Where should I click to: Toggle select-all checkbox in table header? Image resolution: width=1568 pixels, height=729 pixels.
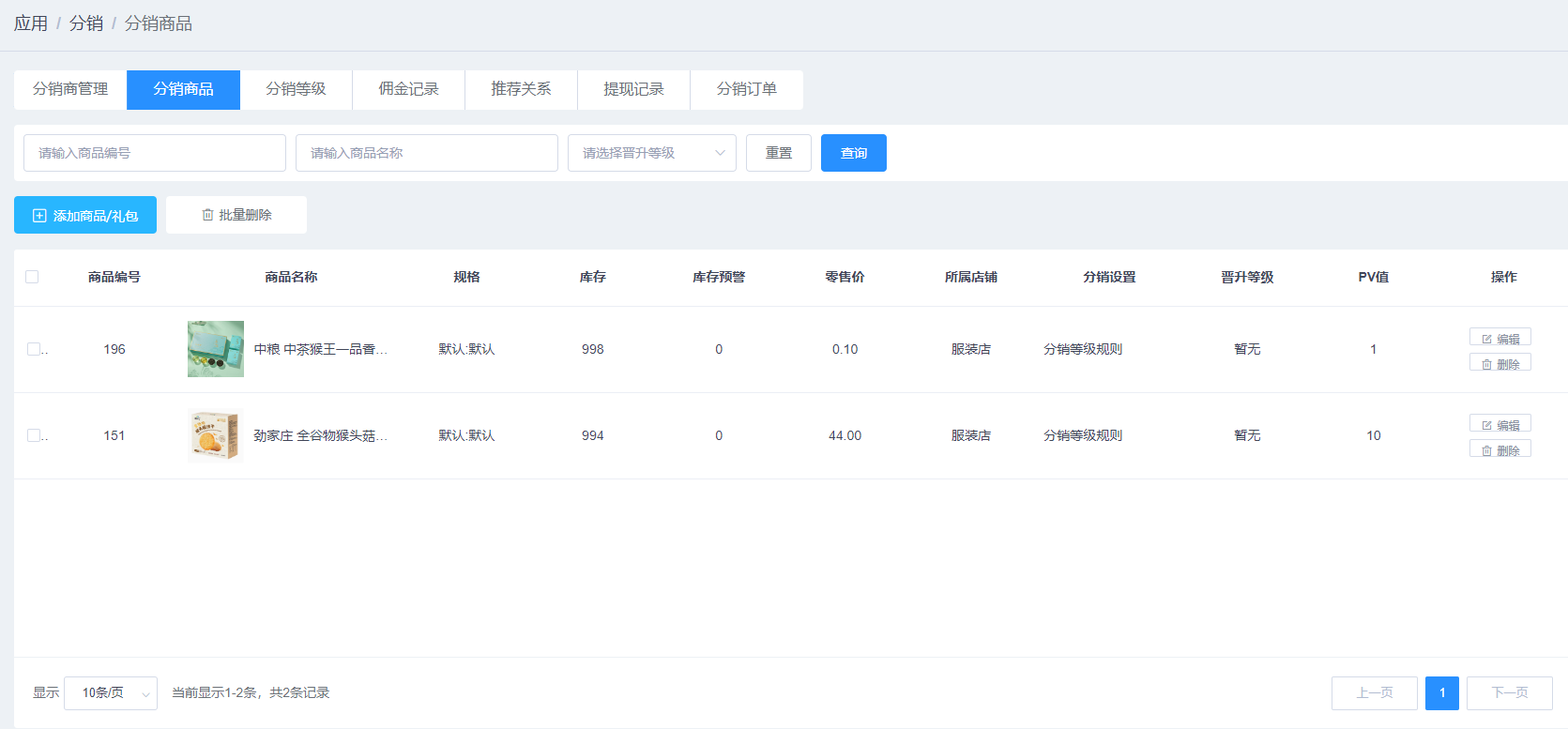pos(32,277)
